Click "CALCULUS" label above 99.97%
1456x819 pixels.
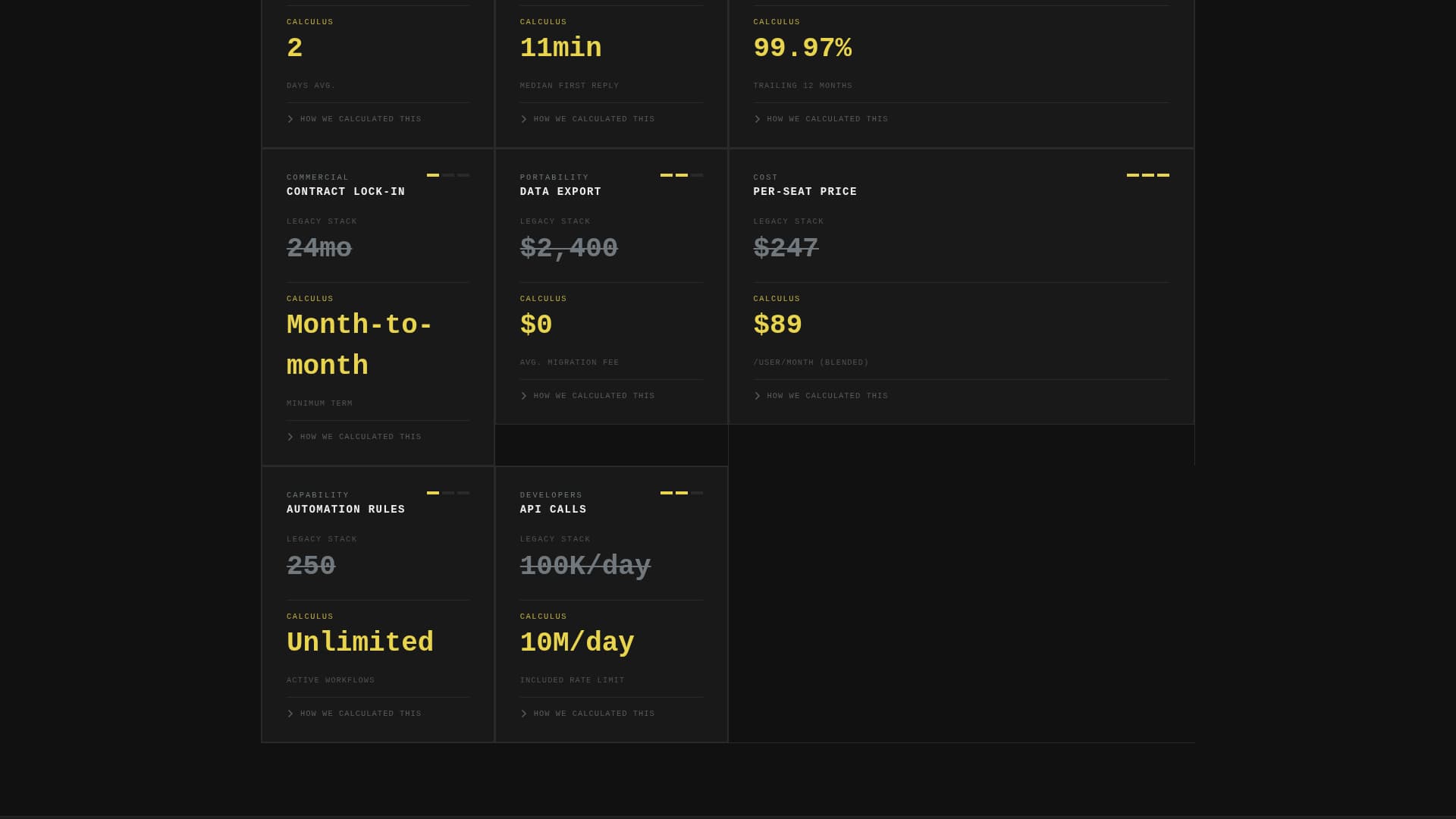(x=777, y=22)
